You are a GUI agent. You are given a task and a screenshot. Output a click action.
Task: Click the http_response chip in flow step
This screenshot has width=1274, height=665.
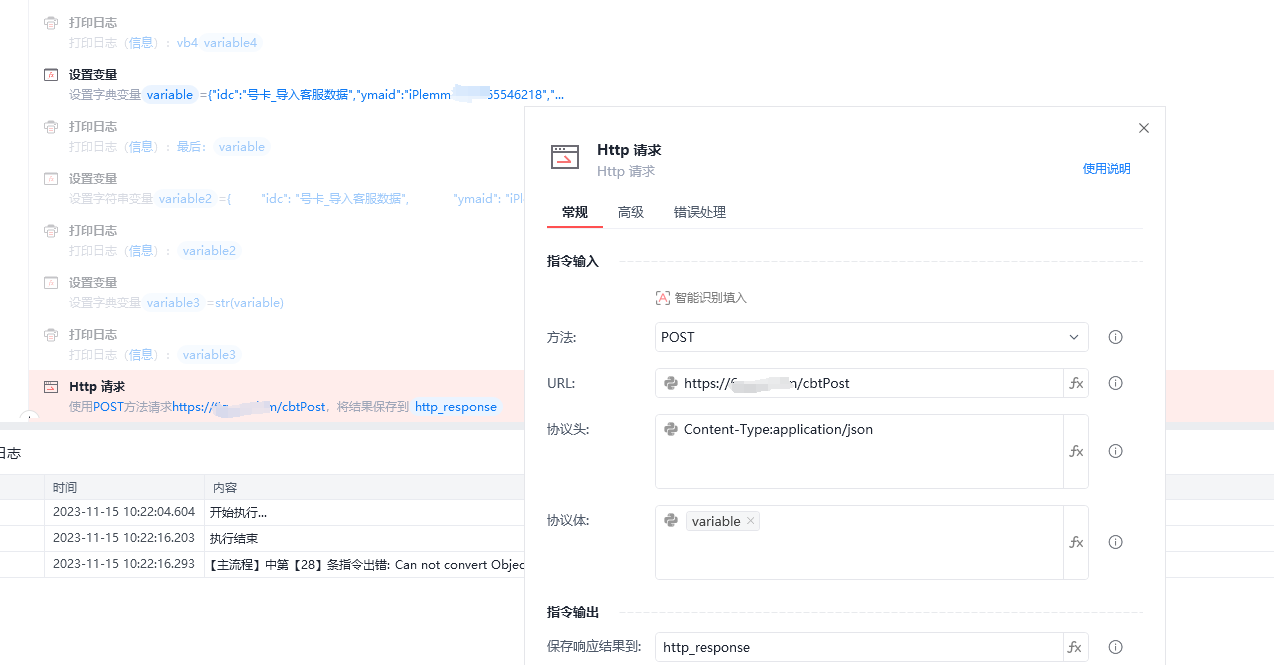(x=456, y=407)
